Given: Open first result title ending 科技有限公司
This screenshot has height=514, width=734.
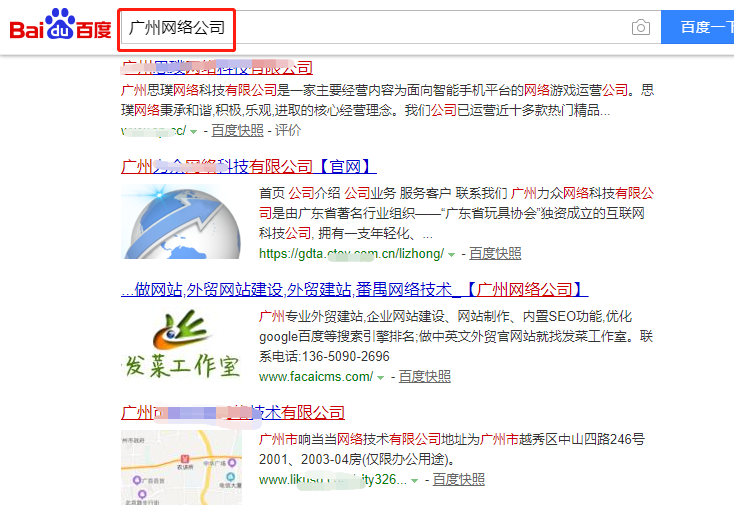Looking at the screenshot, I should click(217, 68).
